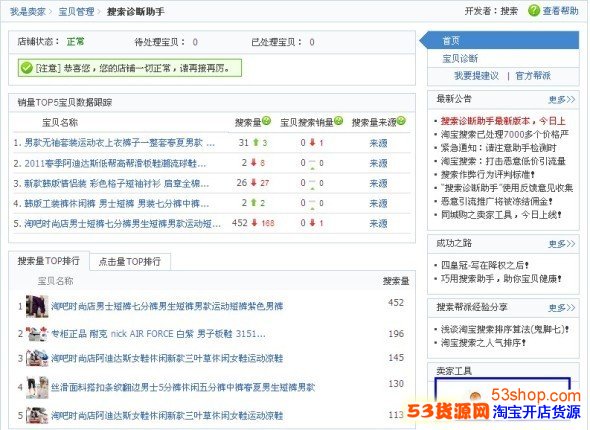Open ranking link 淘吧时尚店男士短裤…紫色男裤
590x430 pixels.
(167, 306)
